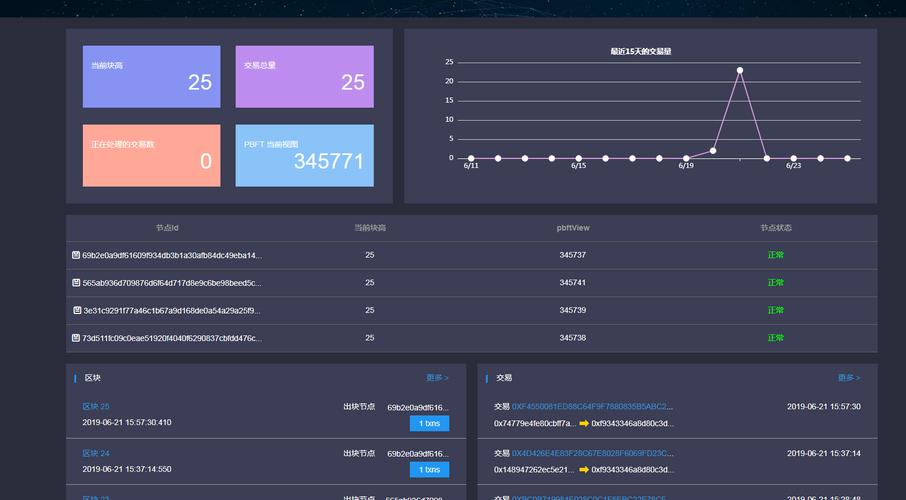Image resolution: width=906 pixels, height=500 pixels.
Task: Open transaction hash 0X4D426E4E83F28C67
Action: 593,453
